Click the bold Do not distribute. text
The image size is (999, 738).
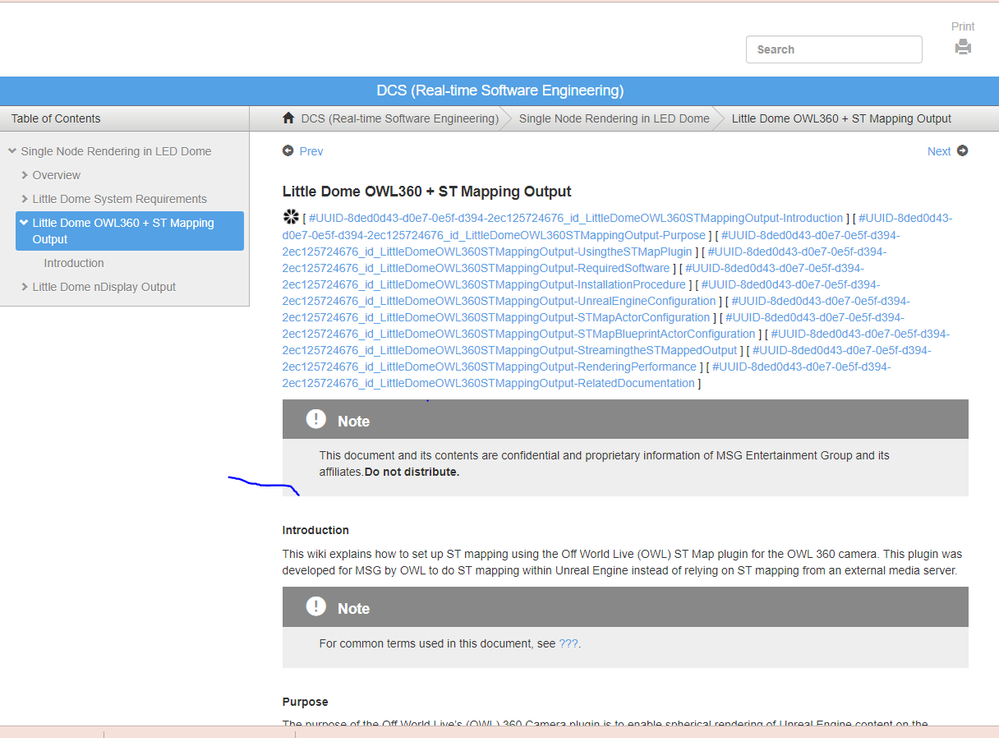[412, 472]
